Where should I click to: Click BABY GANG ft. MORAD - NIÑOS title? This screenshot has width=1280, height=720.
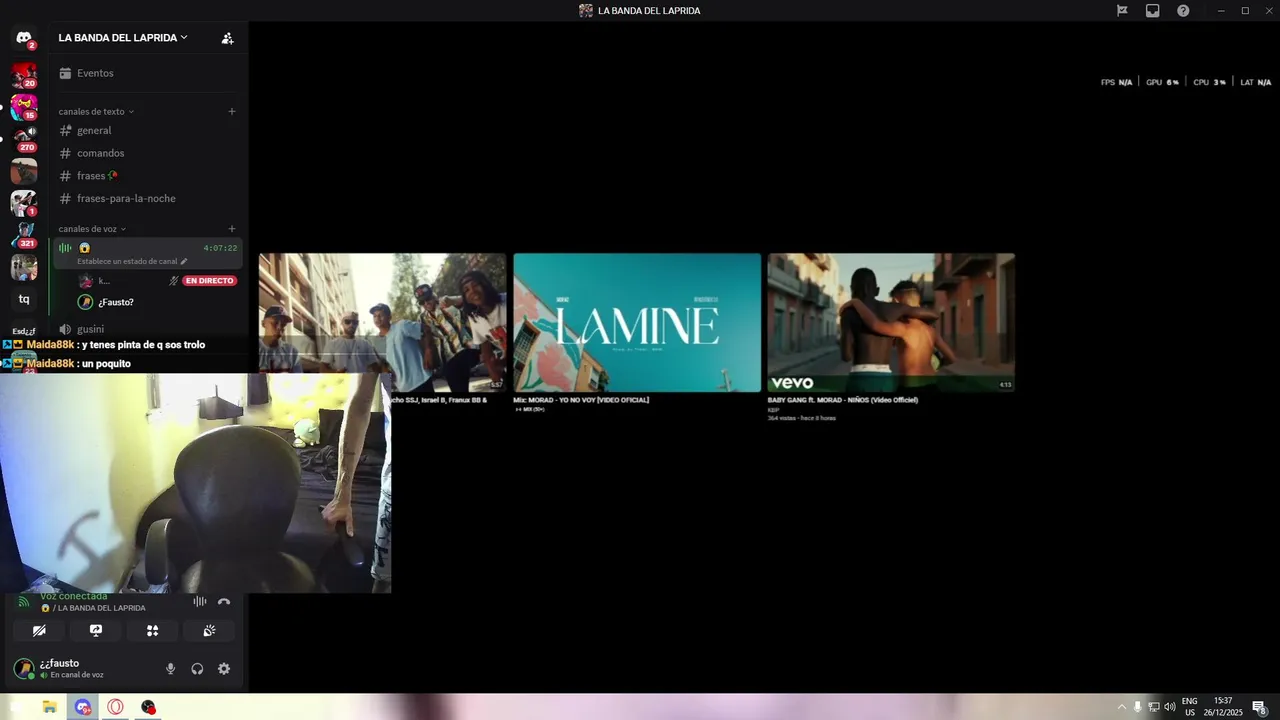843,400
